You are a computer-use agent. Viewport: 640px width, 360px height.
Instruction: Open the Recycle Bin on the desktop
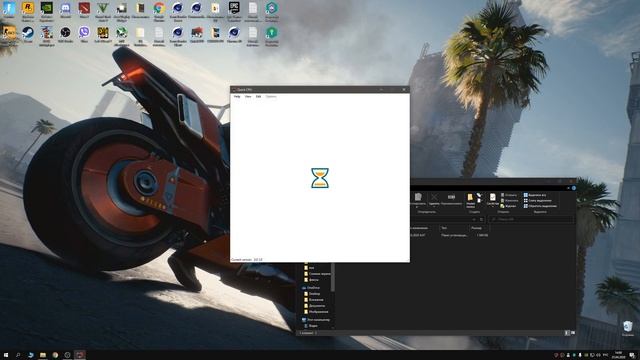(x=628, y=327)
